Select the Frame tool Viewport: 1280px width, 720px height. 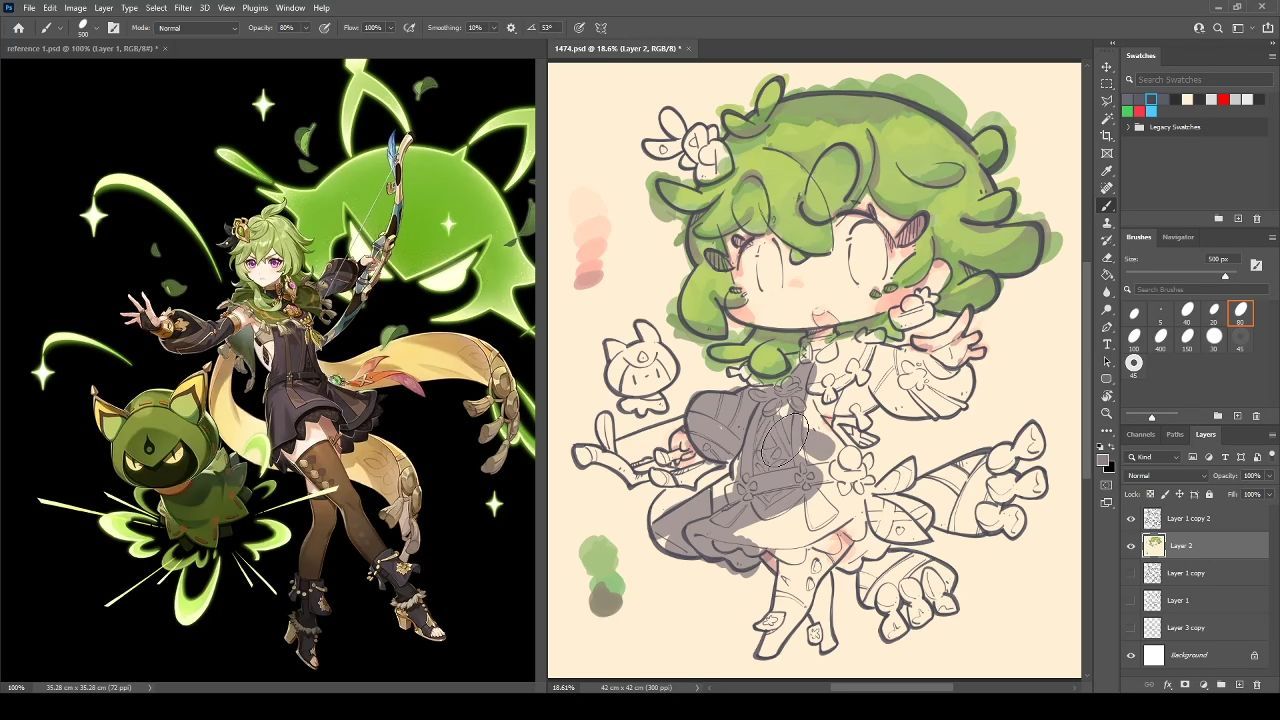(x=1107, y=153)
